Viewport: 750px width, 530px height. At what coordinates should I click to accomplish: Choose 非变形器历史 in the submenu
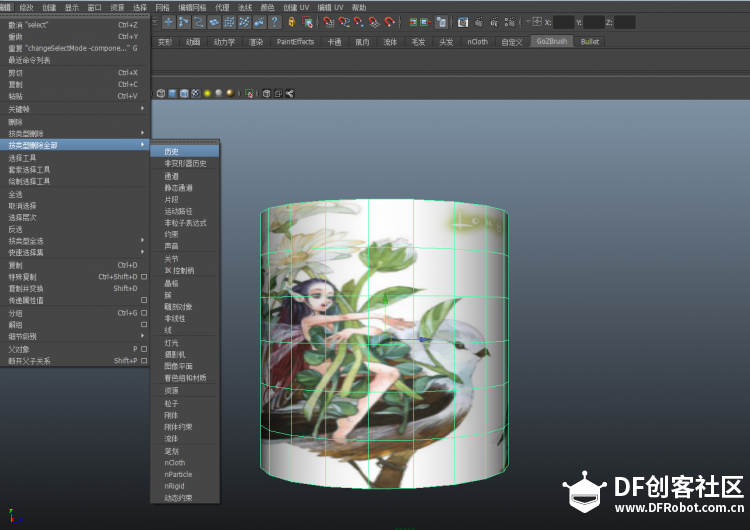tap(185, 164)
